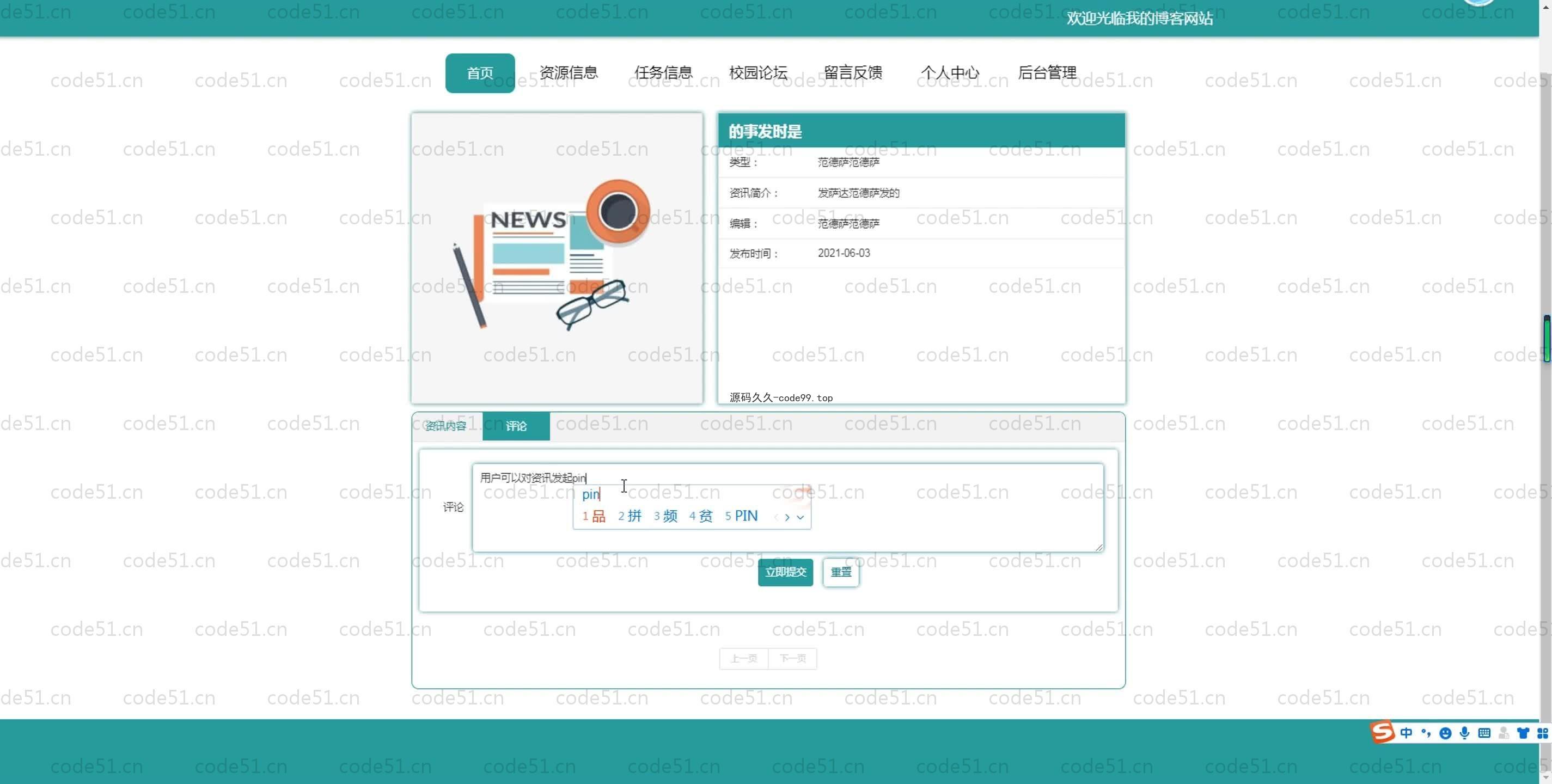Go to 后台管理 link
This screenshot has height=784, width=1552.
point(1047,73)
